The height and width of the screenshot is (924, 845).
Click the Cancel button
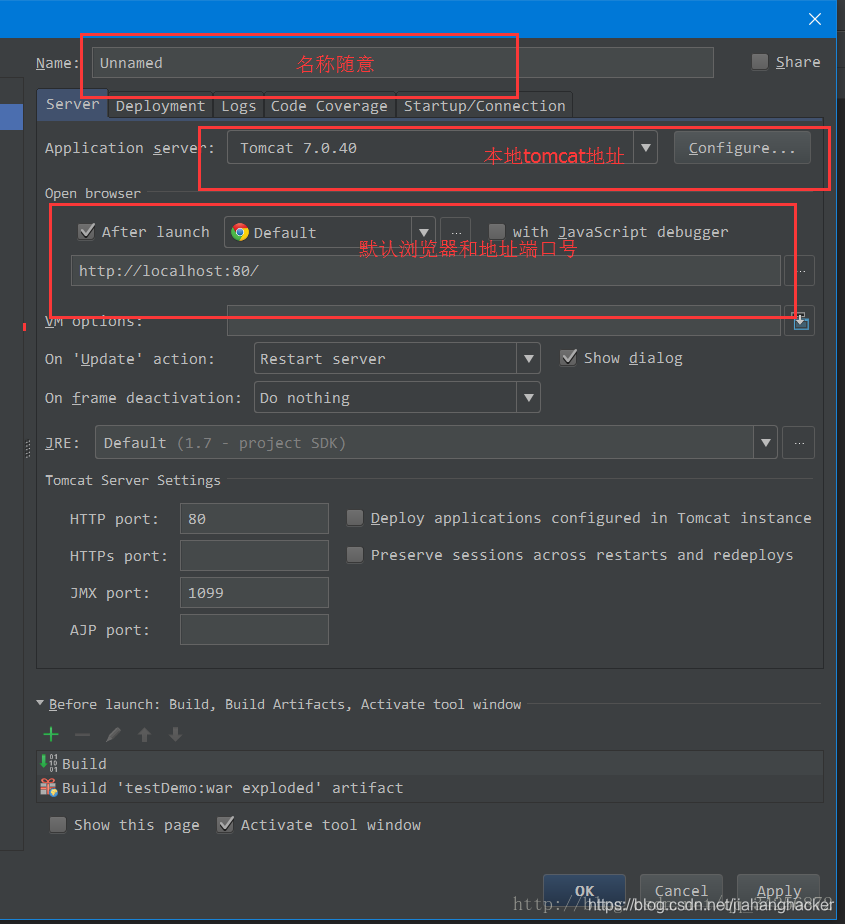[x=681, y=890]
